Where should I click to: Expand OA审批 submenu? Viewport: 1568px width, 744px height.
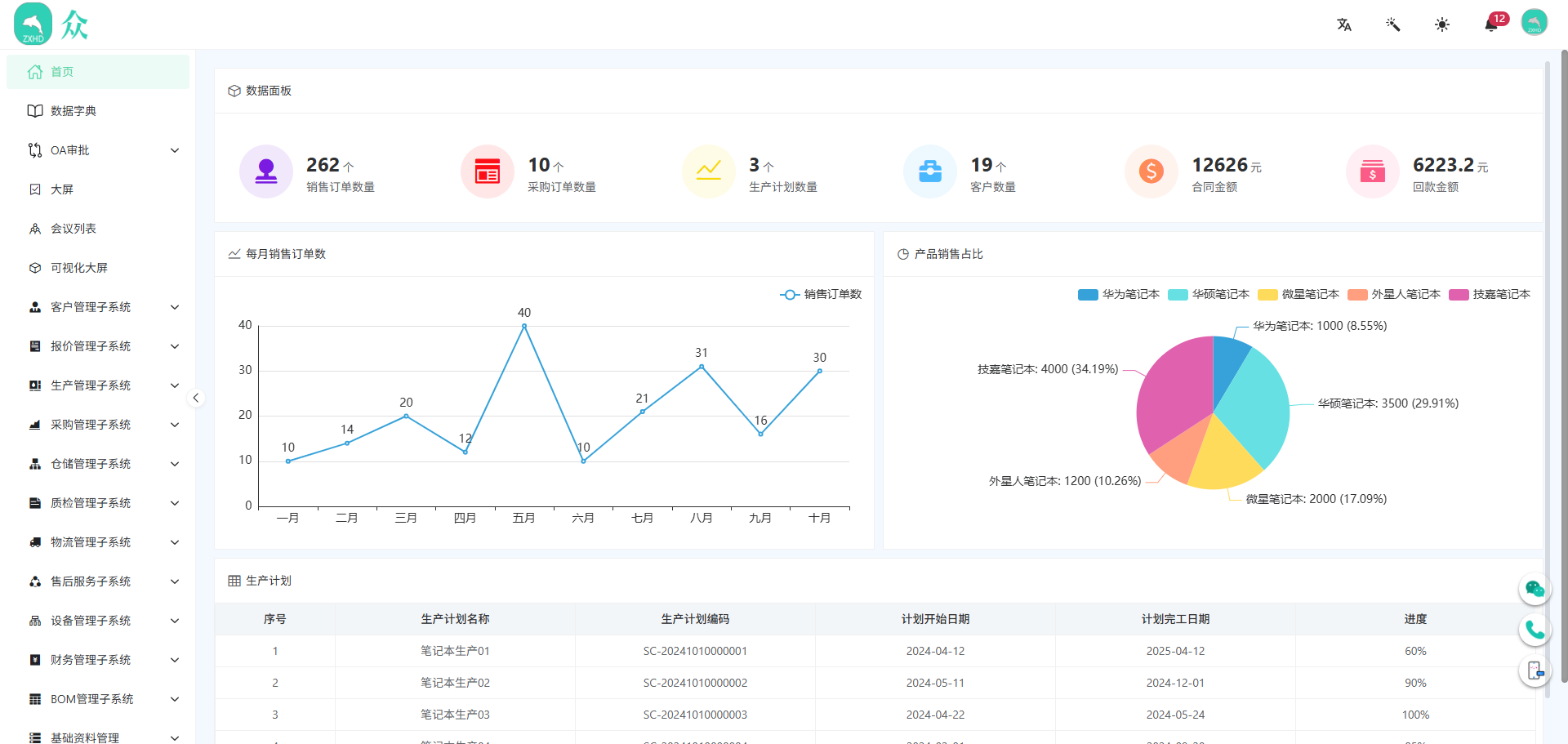click(98, 150)
